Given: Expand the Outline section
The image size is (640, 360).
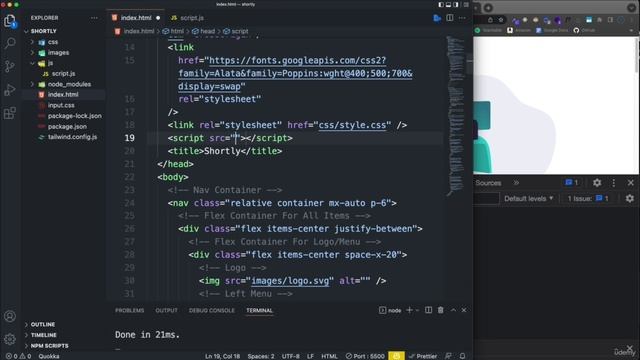Looking at the screenshot, I should 43,324.
